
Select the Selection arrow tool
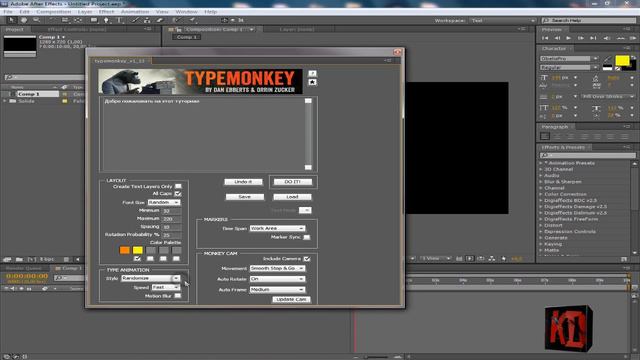coord(11,20)
